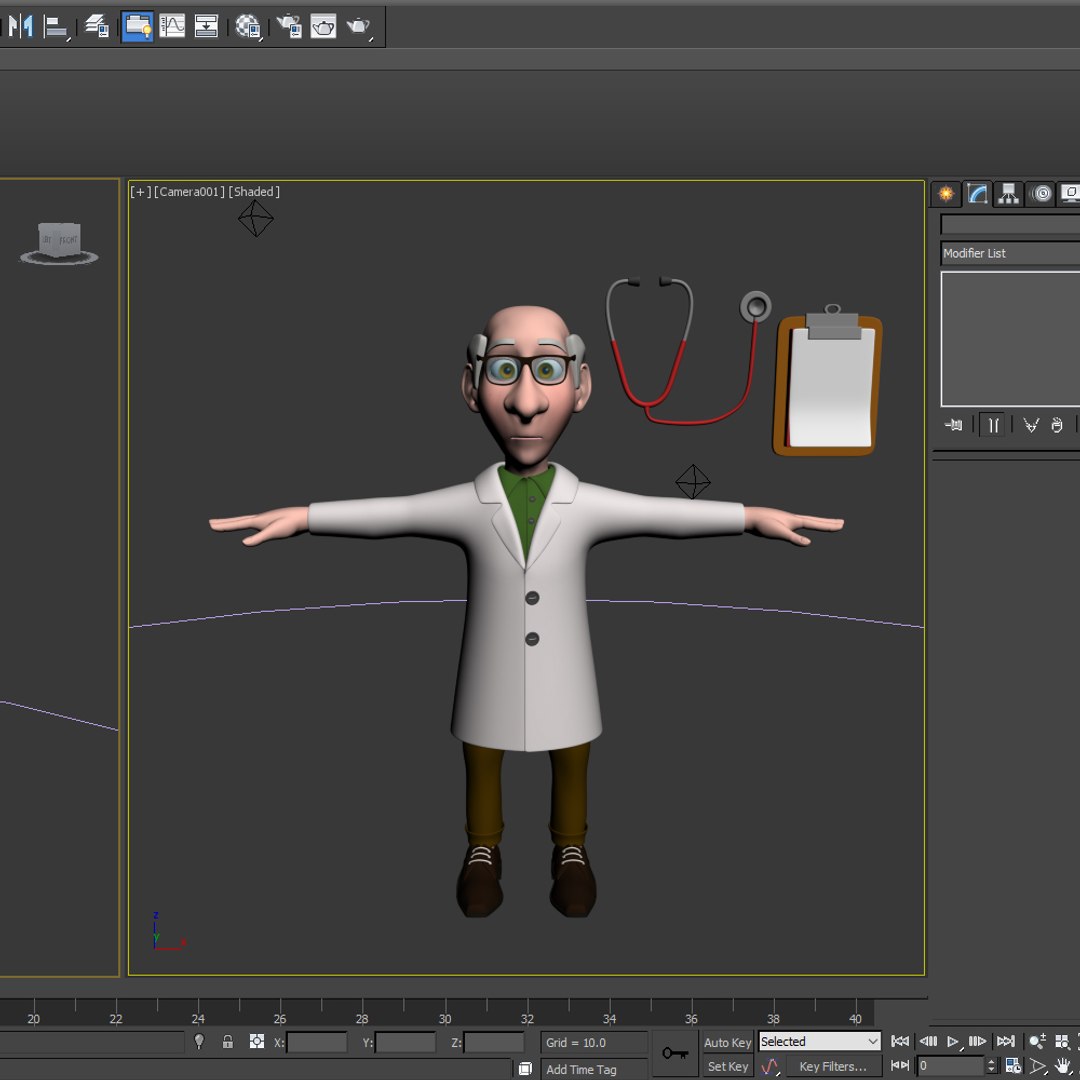This screenshot has height=1080, width=1080.
Task: Open the Rendered Frame Window
Action: pyautogui.click(x=323, y=26)
